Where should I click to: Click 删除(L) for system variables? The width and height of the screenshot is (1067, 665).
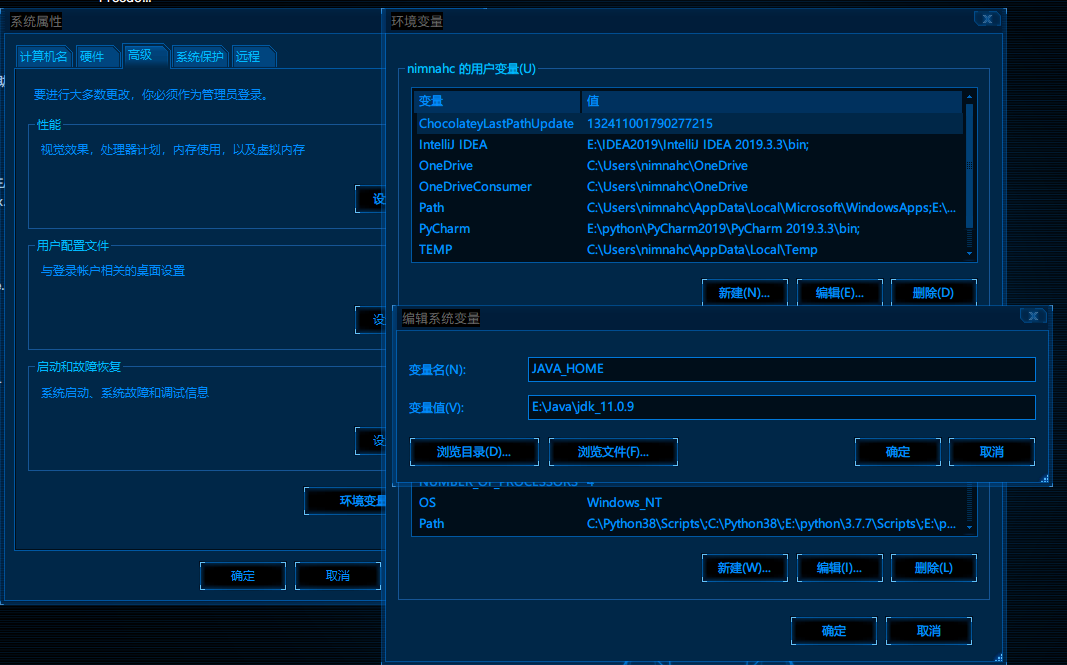pyautogui.click(x=934, y=568)
